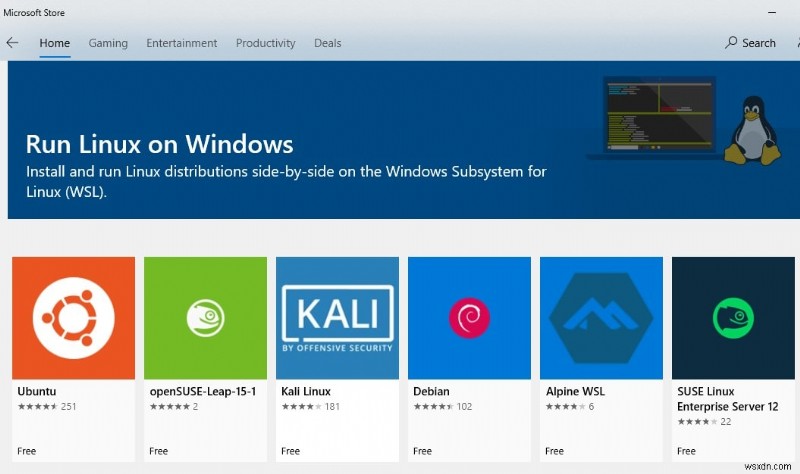
Task: Click openSUSE's star rating with 2 reviews
Action: click(x=173, y=407)
